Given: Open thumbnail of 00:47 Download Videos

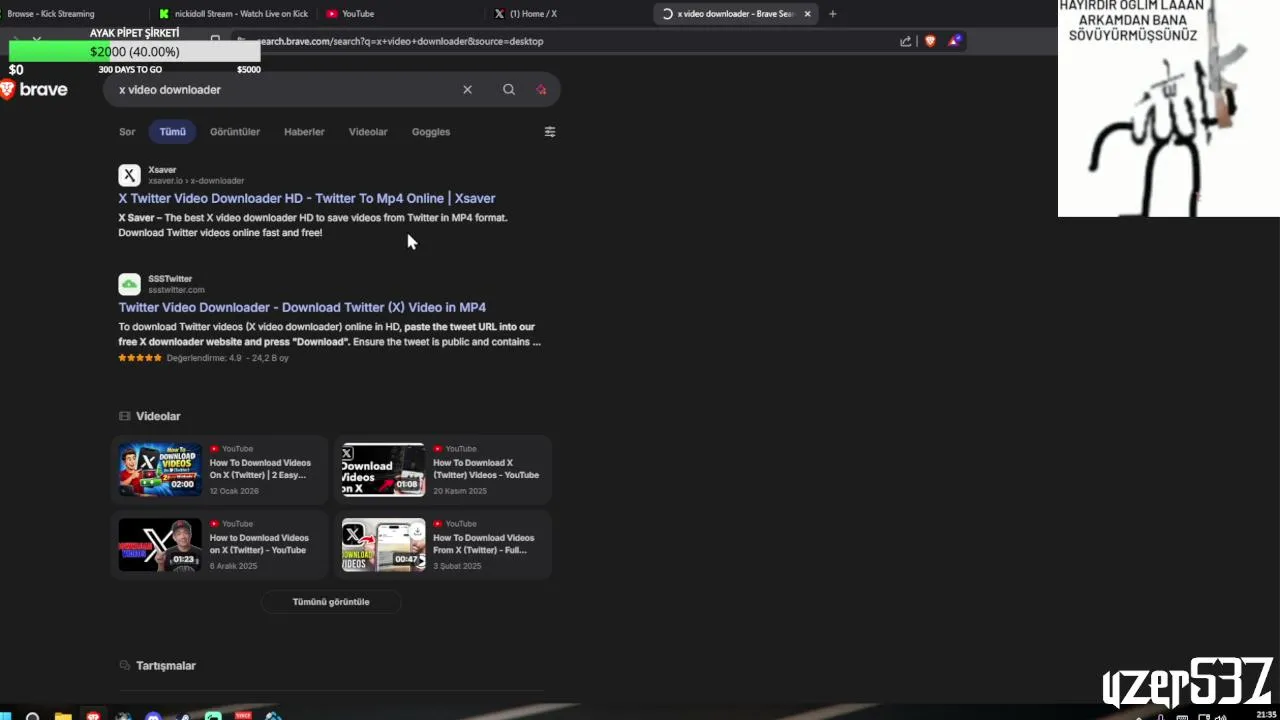Looking at the screenshot, I should point(383,544).
